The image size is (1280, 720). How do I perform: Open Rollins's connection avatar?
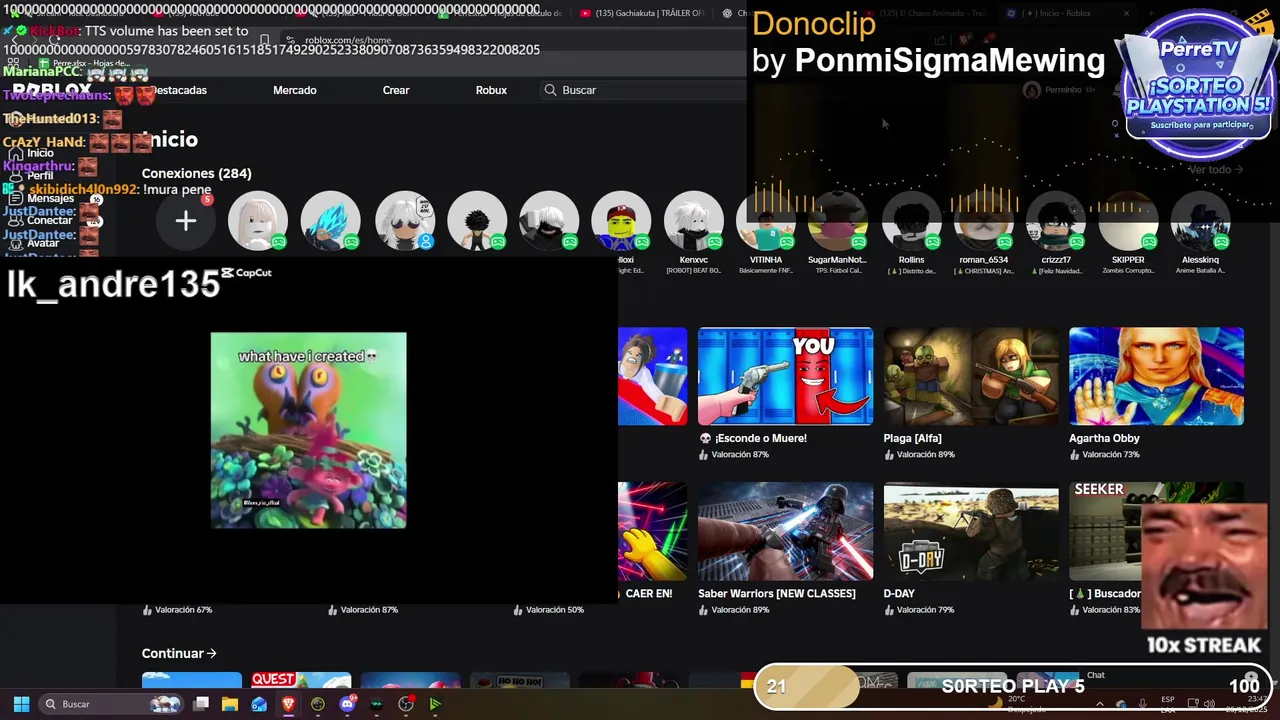[x=911, y=221]
